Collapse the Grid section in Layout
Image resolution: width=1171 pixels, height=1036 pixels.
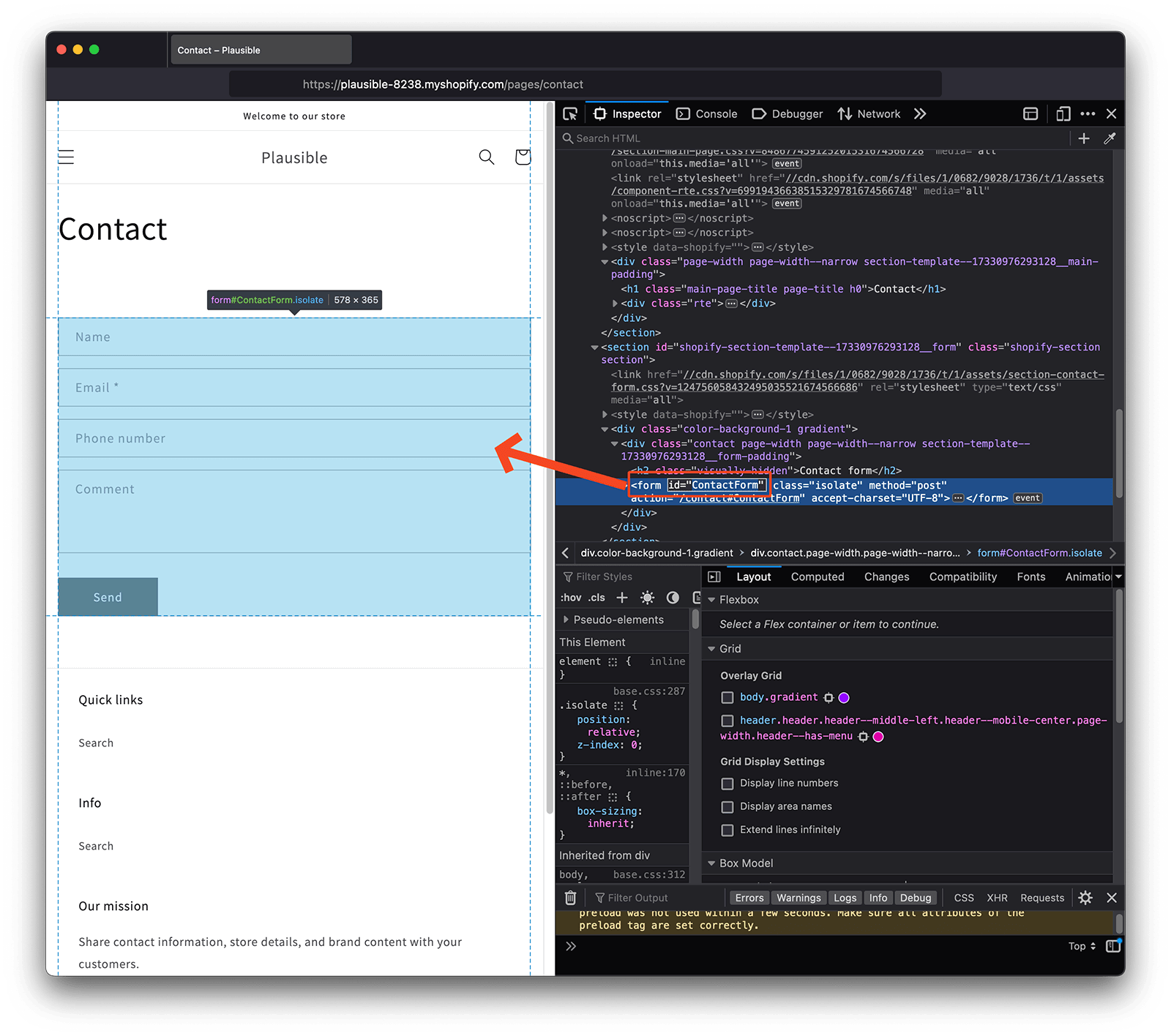(711, 648)
